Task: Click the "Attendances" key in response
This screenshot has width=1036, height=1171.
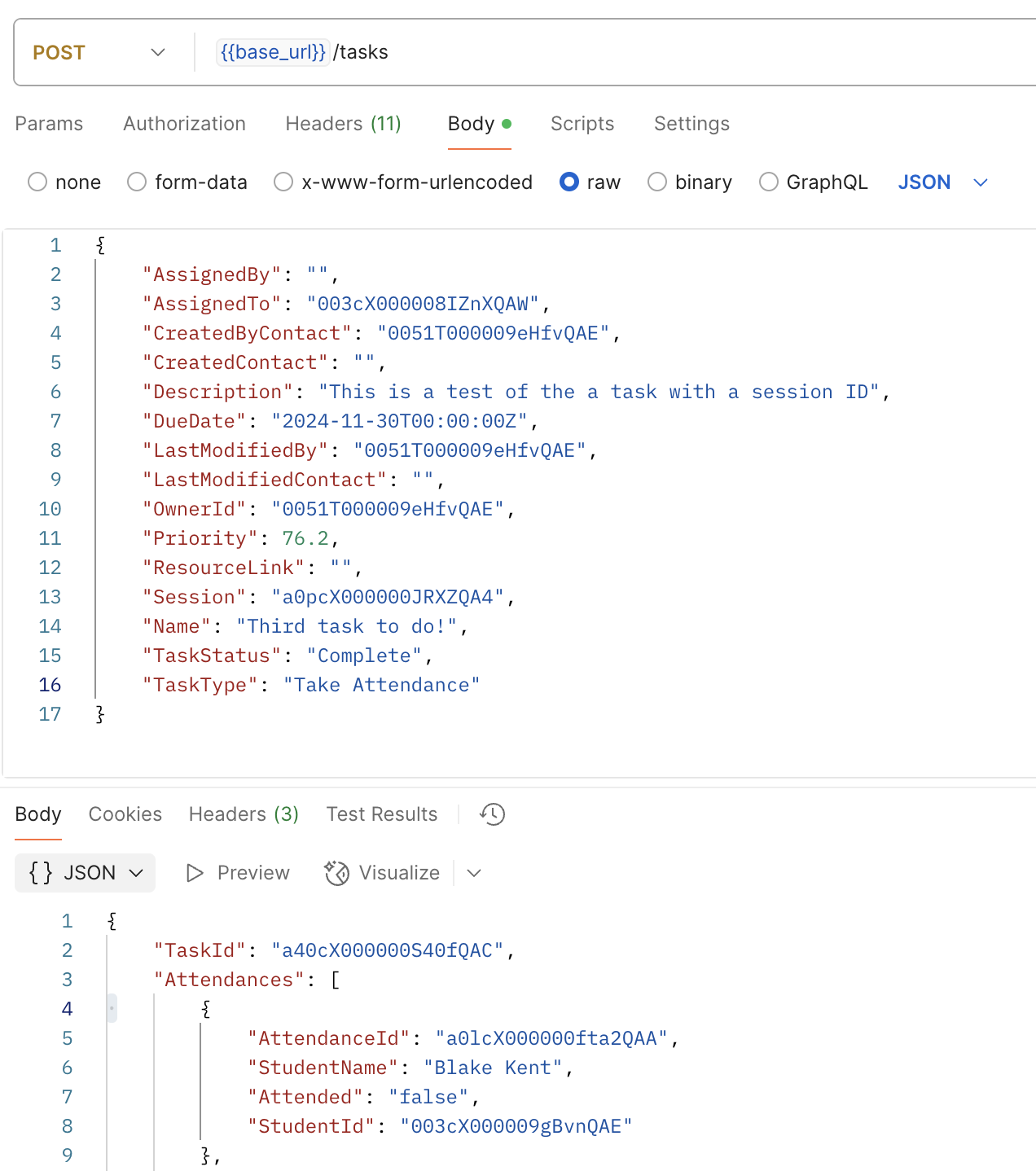Action: click(230, 980)
